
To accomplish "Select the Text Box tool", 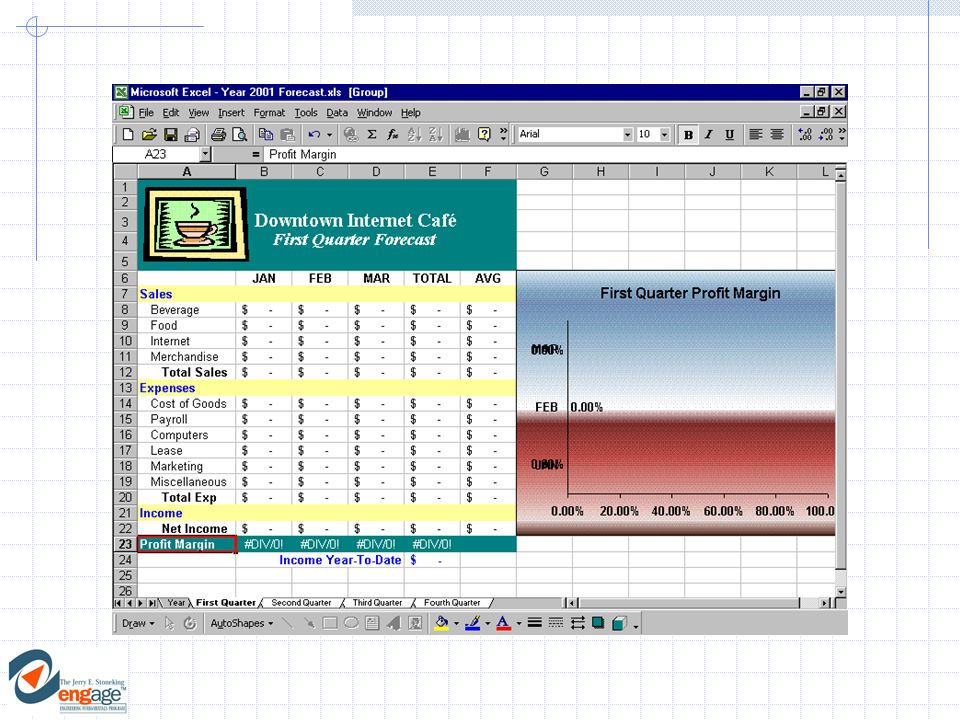I will point(372,623).
